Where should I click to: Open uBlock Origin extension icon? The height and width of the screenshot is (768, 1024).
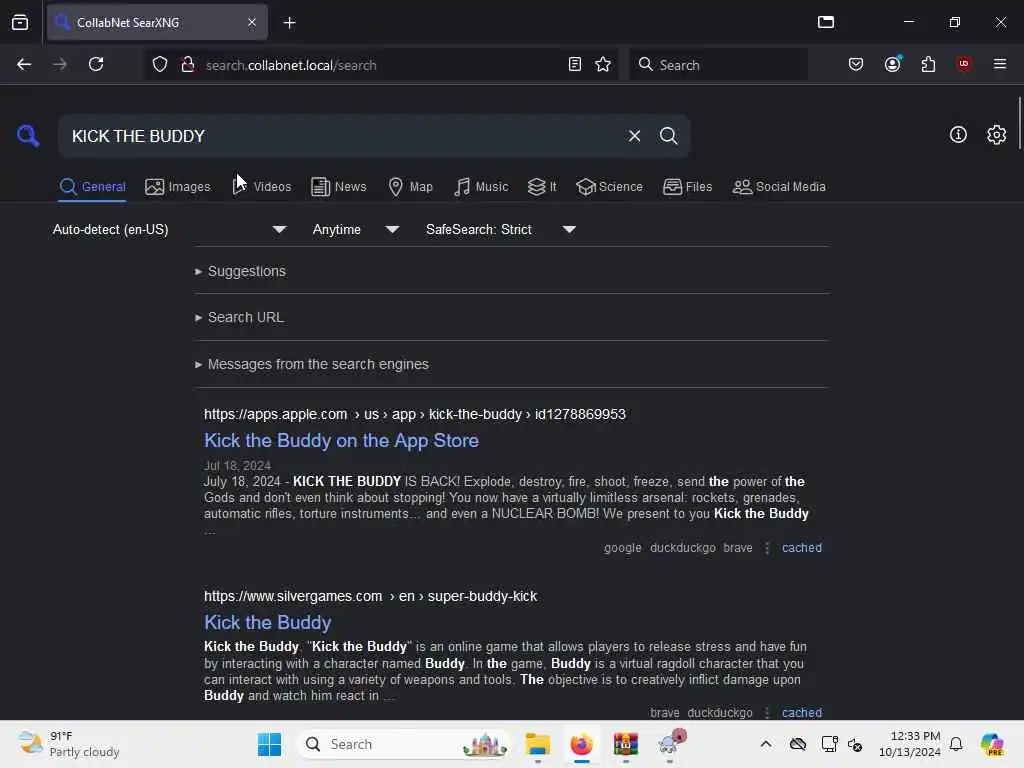coord(964,64)
